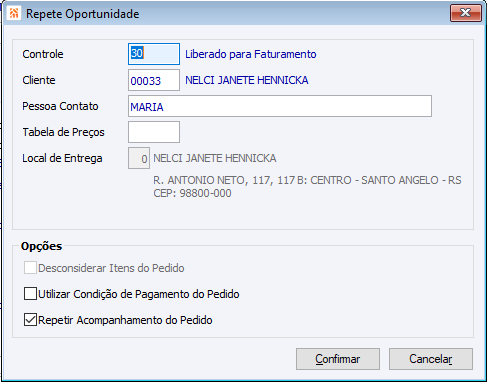Click the Pessoa Contato label
The height and width of the screenshot is (382, 487).
click(60, 106)
